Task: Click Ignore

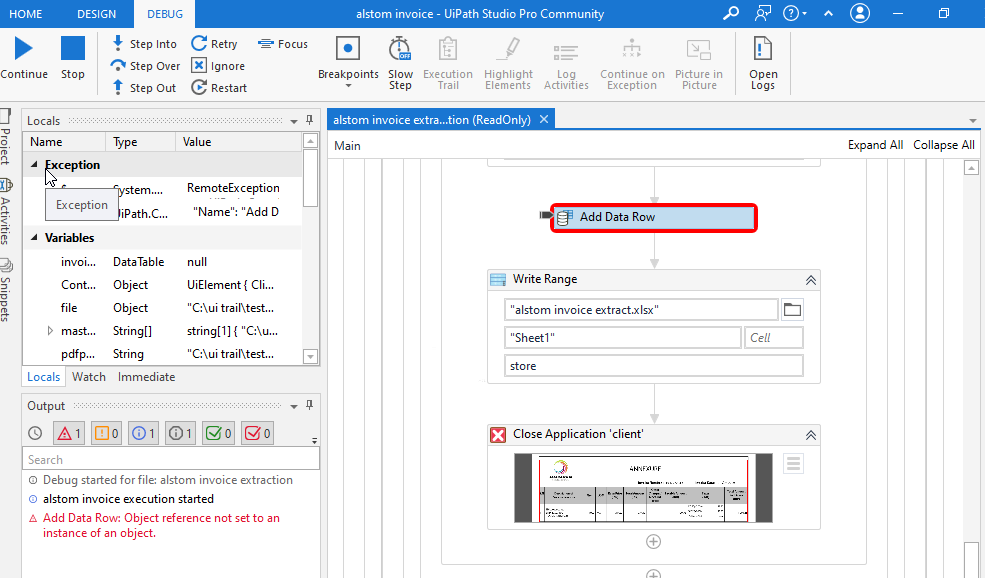Action: [219, 66]
